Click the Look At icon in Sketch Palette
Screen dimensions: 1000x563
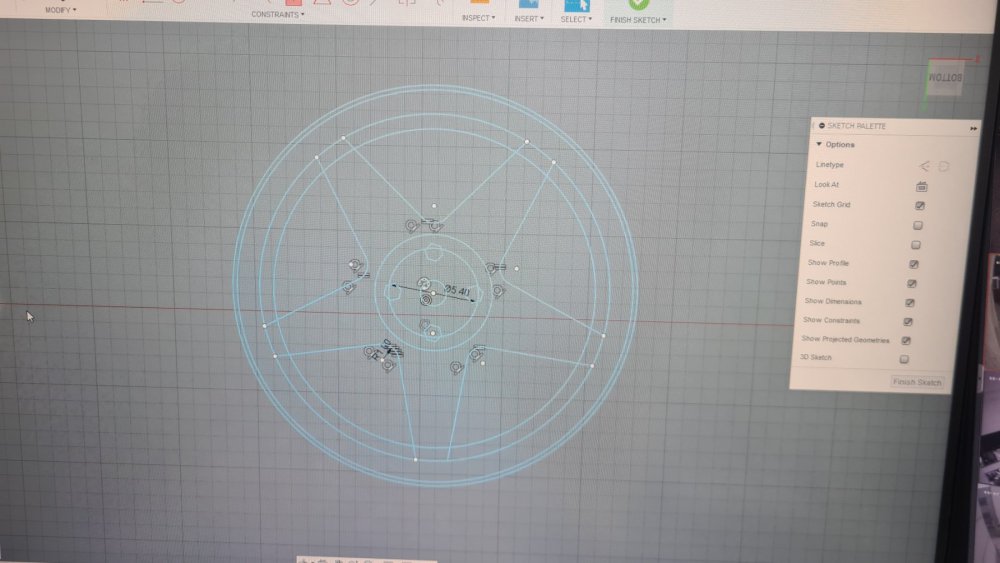[922, 185]
